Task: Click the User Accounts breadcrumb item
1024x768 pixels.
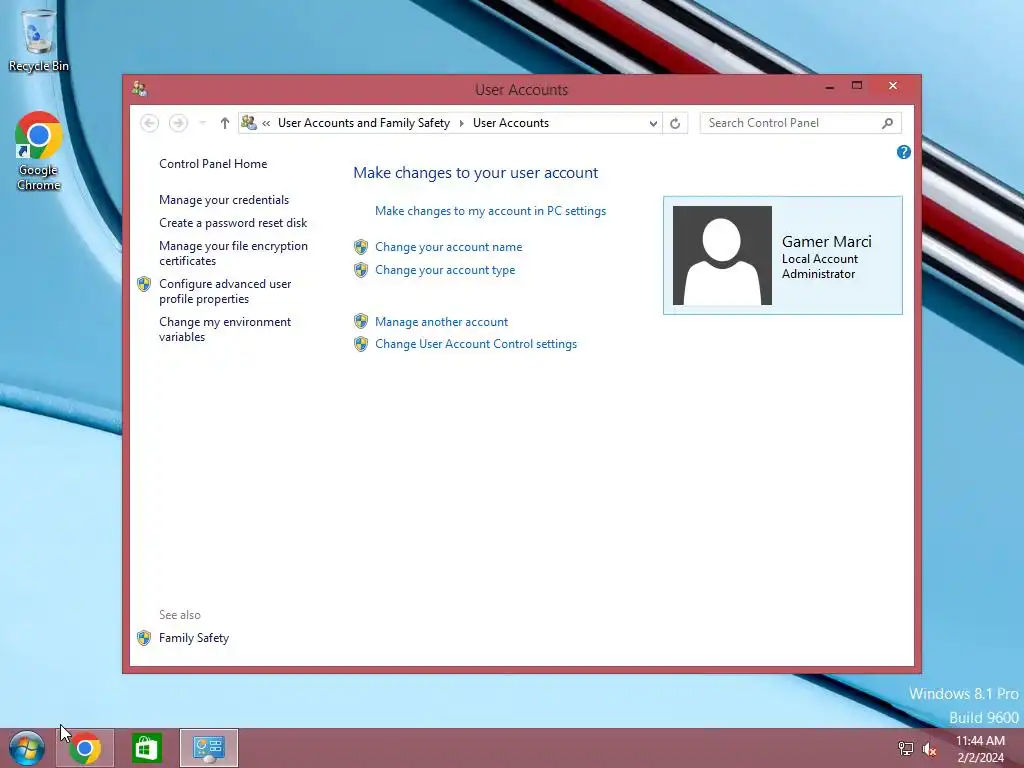Action: pyautogui.click(x=511, y=123)
